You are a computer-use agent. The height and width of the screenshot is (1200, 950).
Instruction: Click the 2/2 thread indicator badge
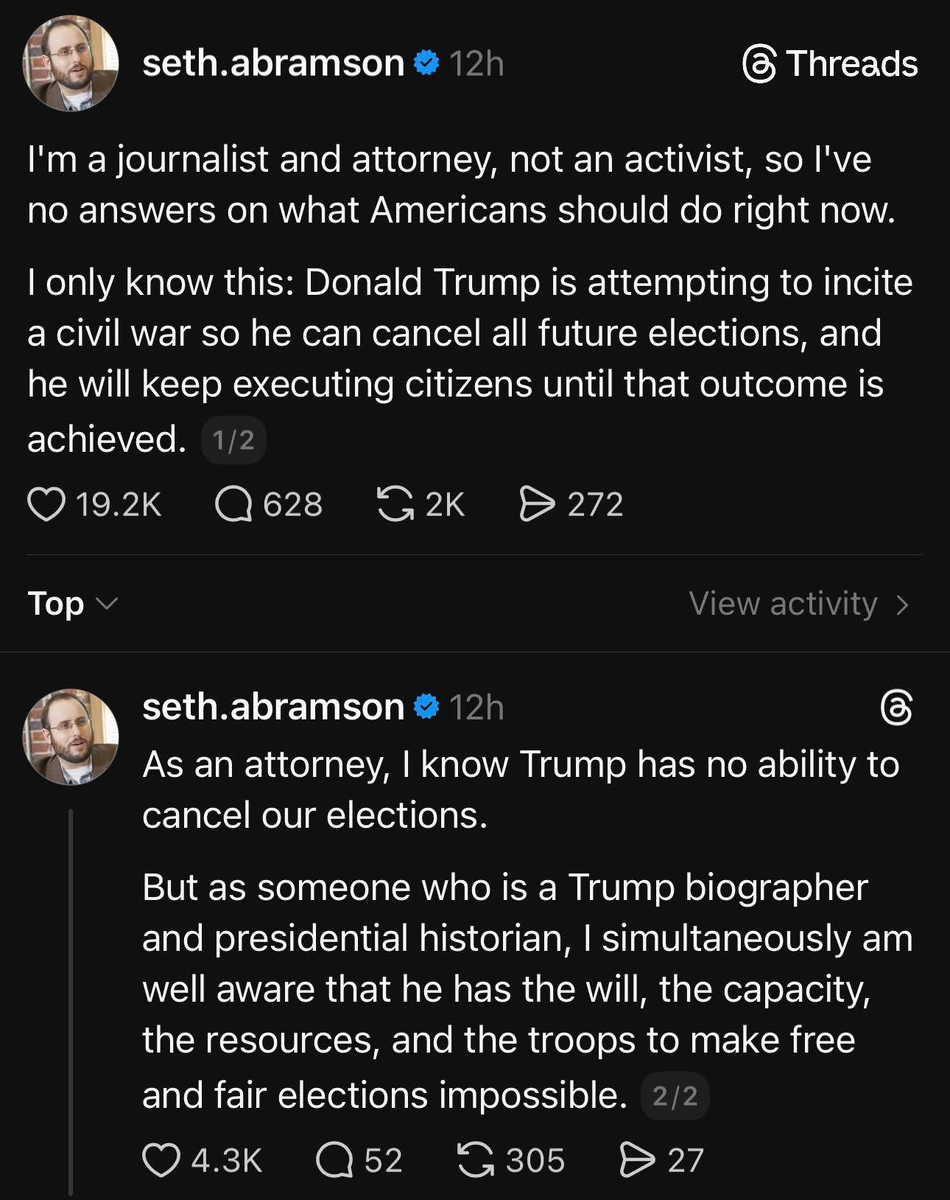(x=677, y=1097)
